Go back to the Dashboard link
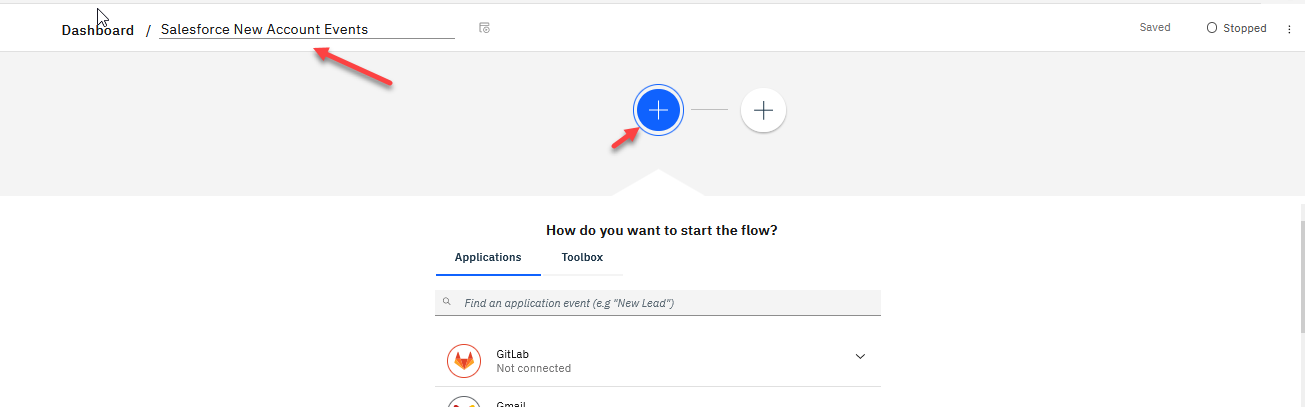The height and width of the screenshot is (407, 1305). pyautogui.click(x=97, y=30)
